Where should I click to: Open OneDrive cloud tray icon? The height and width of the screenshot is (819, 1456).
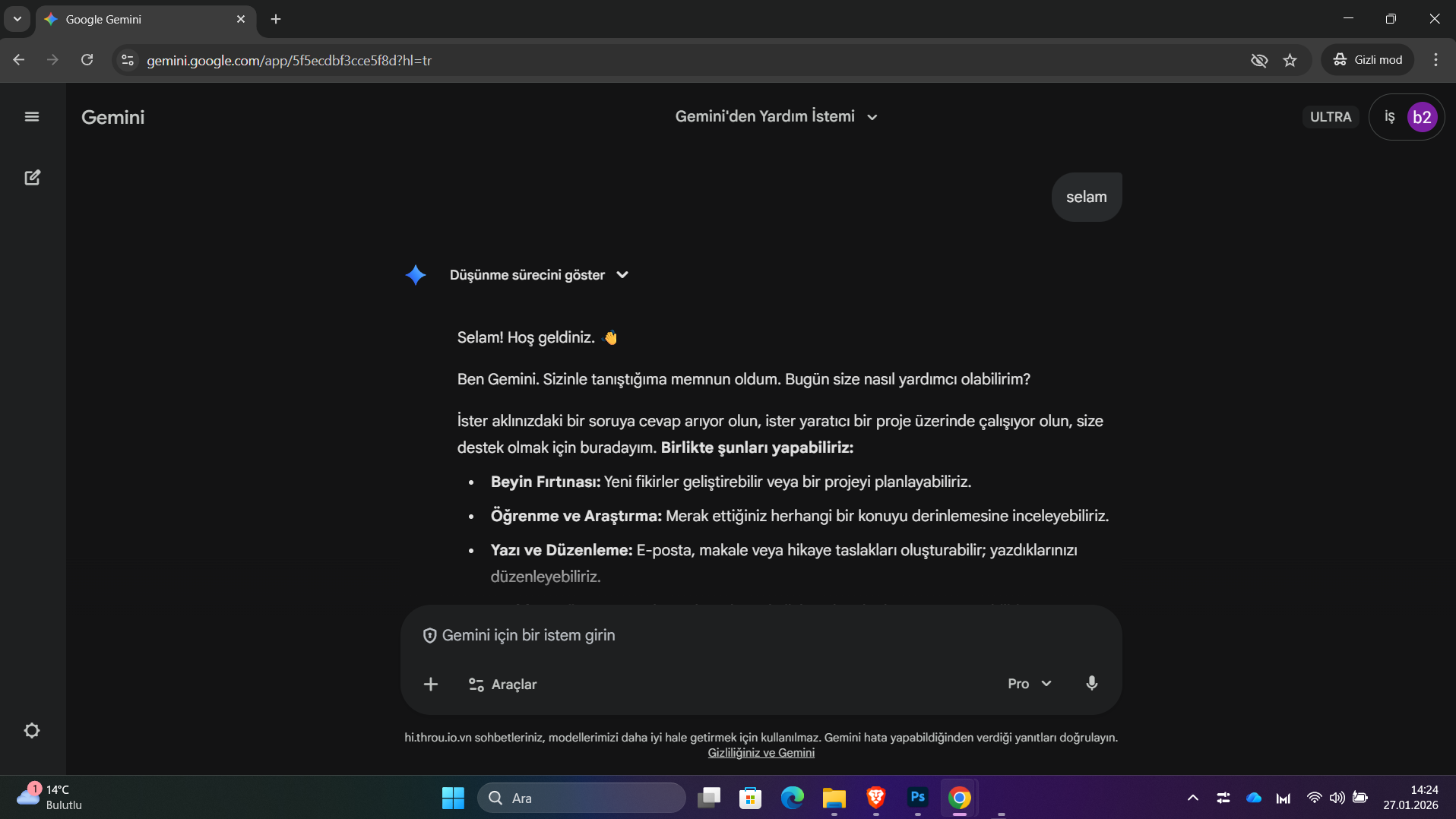pyautogui.click(x=1254, y=798)
